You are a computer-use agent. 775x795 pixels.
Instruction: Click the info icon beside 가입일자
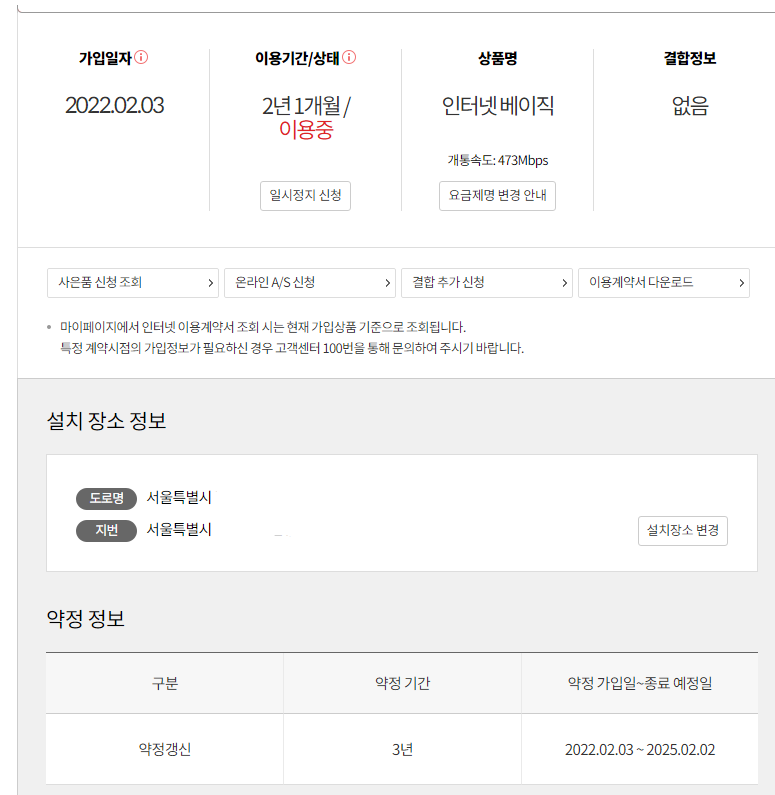coord(141,57)
